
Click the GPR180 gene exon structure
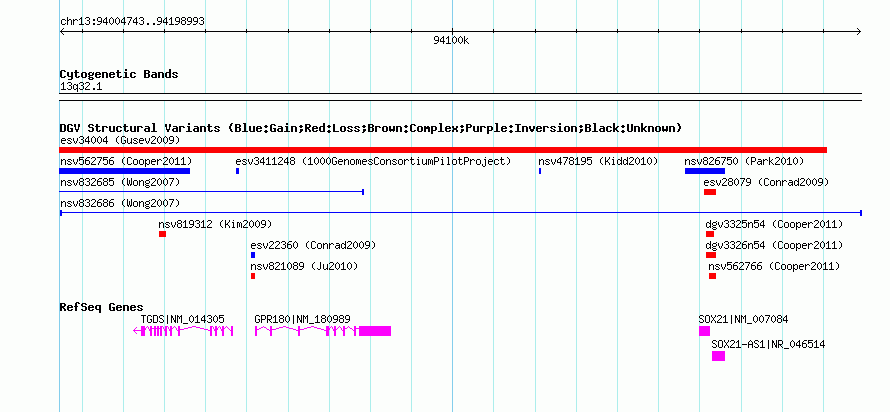[323, 331]
